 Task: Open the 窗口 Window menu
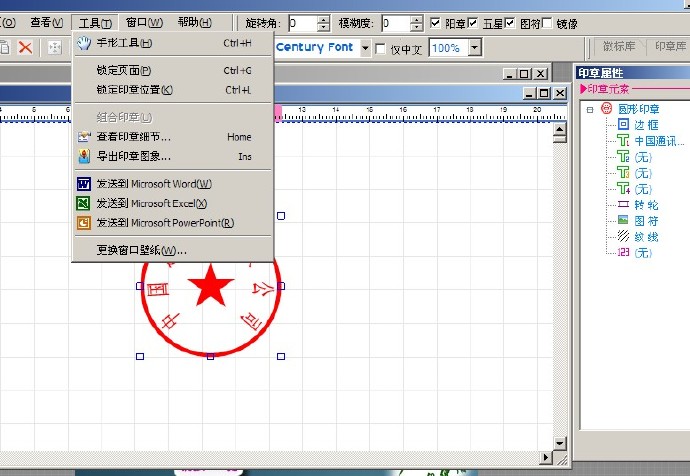tap(144, 22)
